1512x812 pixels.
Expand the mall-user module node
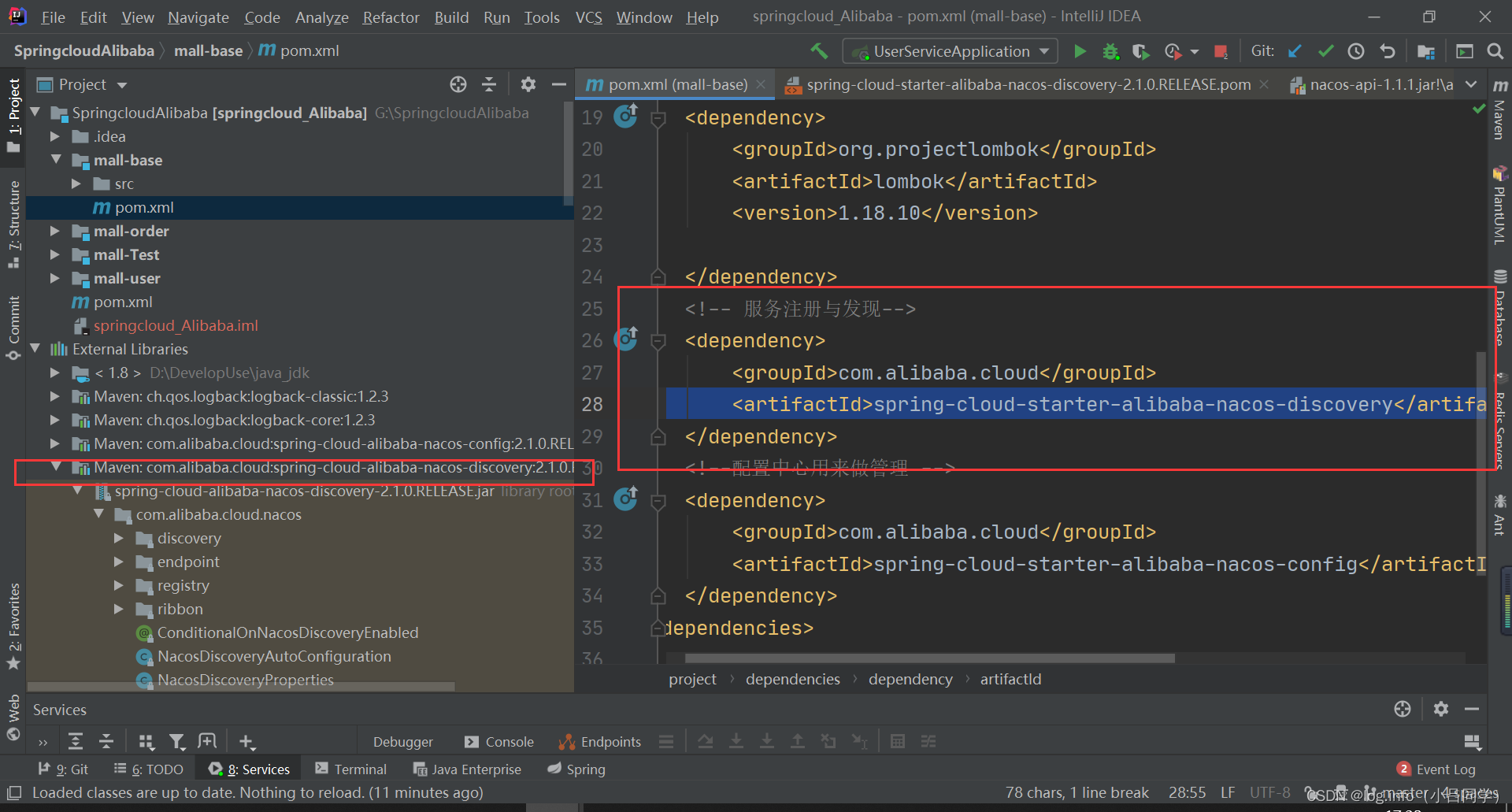[55, 278]
